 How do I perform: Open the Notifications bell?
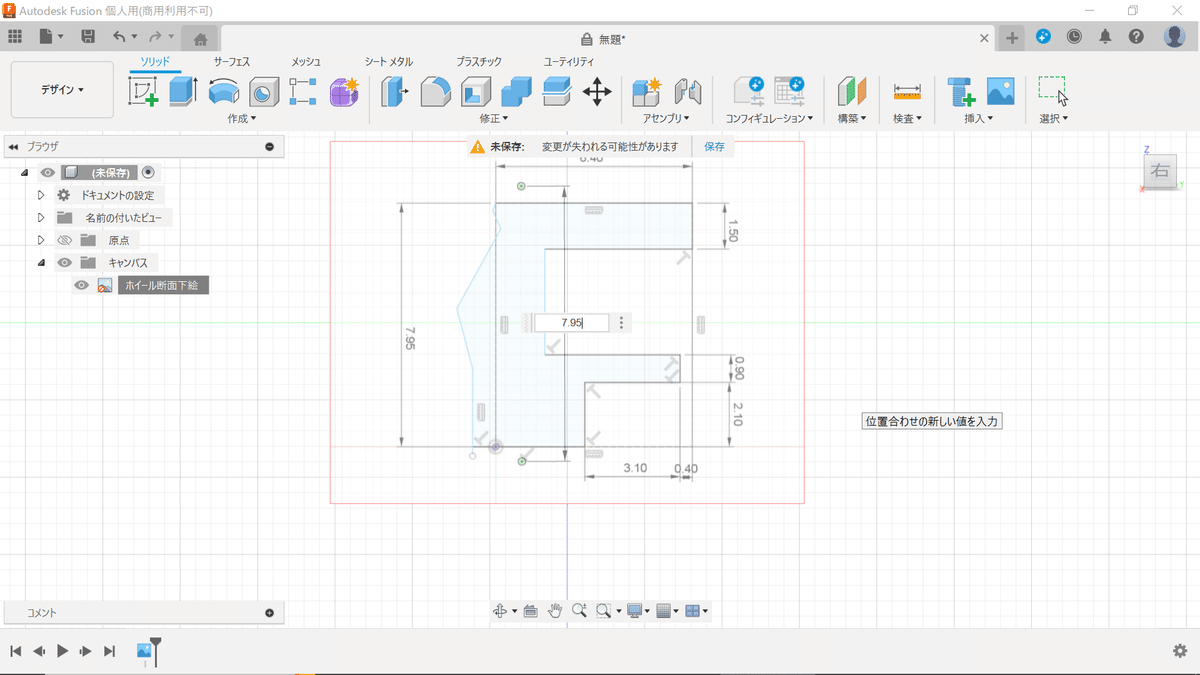click(x=1105, y=36)
